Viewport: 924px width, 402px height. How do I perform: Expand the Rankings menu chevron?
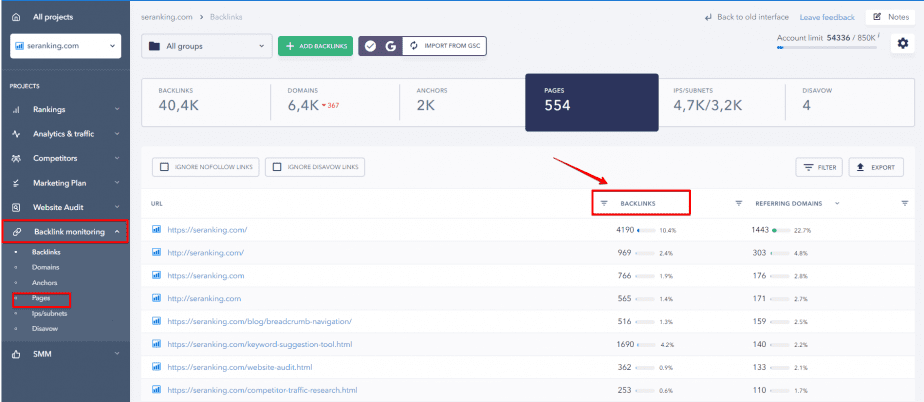click(117, 110)
